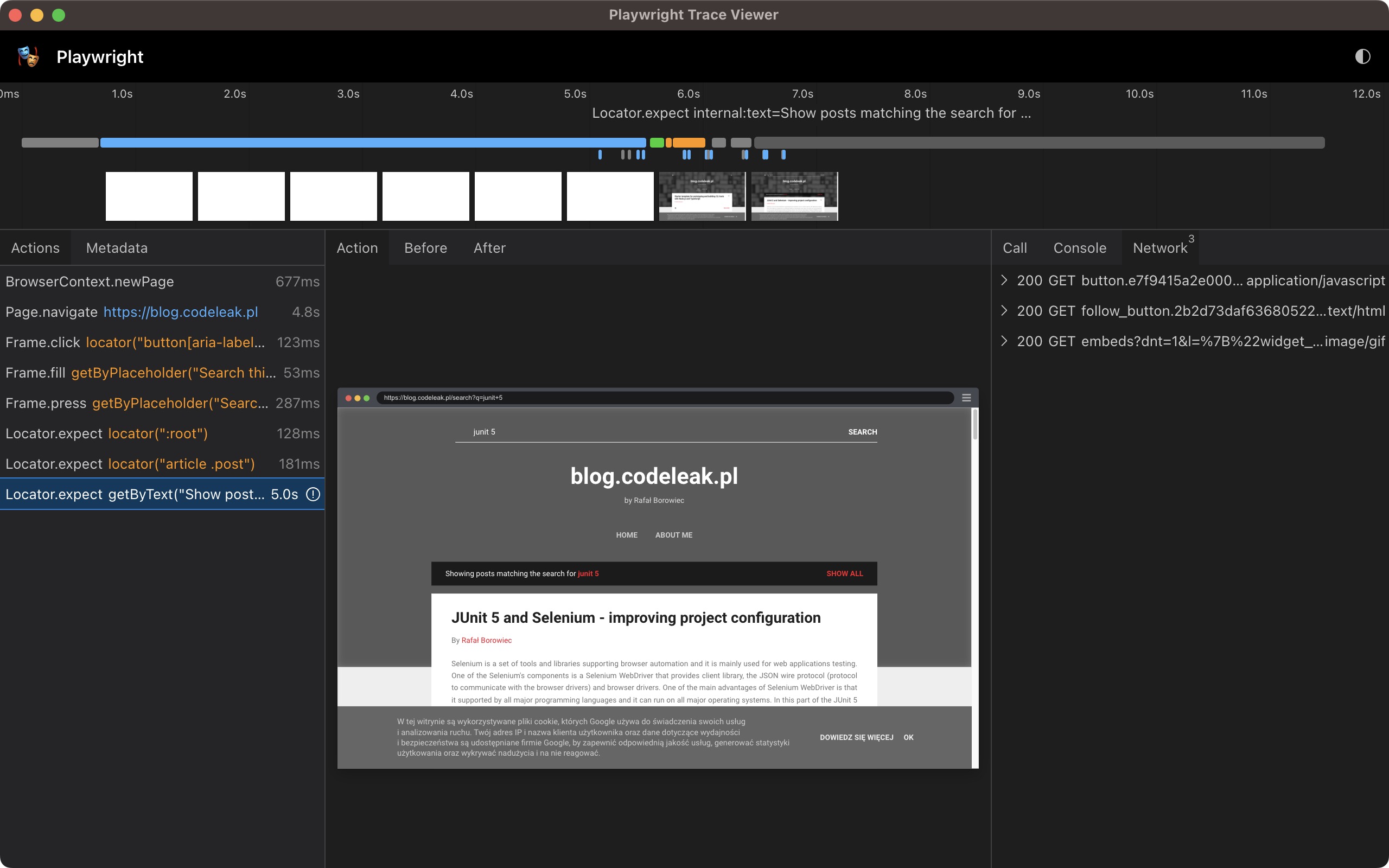Click the long blue Page.navigate timeline bar
This screenshot has width=1389, height=868.
373,142
